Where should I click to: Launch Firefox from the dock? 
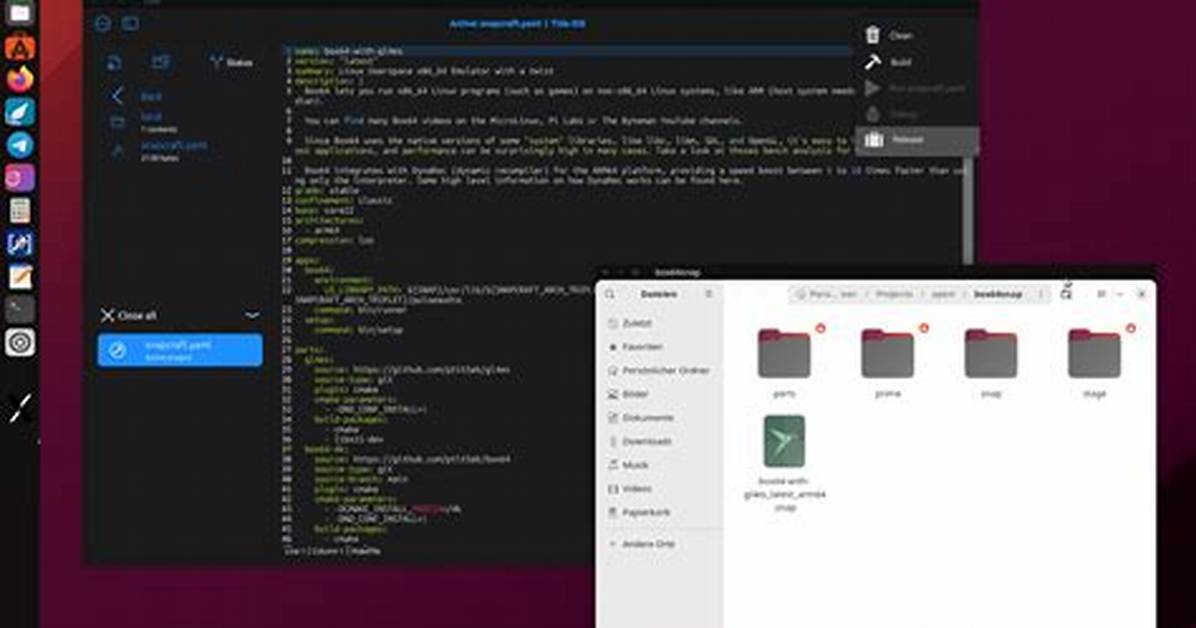point(20,79)
